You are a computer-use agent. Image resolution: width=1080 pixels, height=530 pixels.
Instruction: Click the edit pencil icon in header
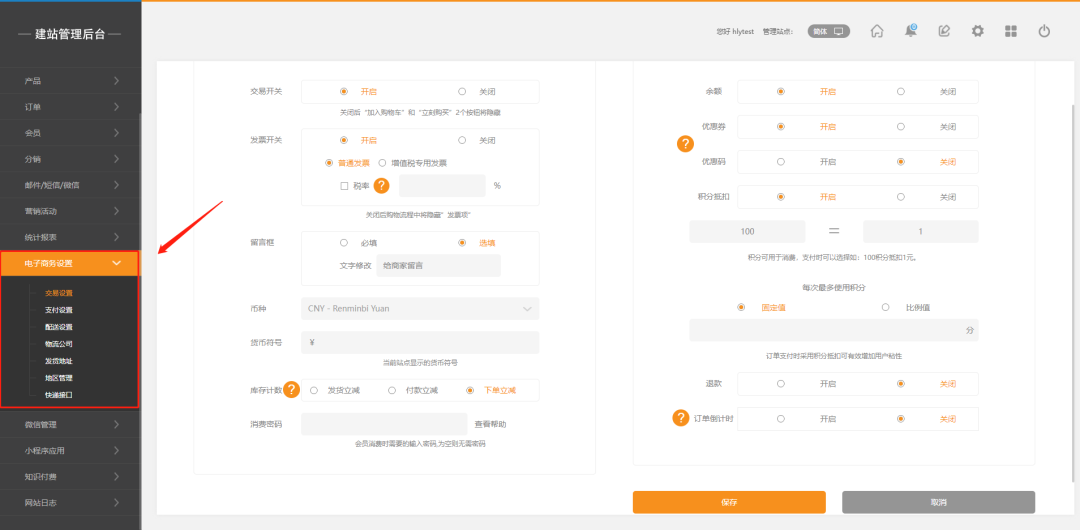(x=944, y=31)
